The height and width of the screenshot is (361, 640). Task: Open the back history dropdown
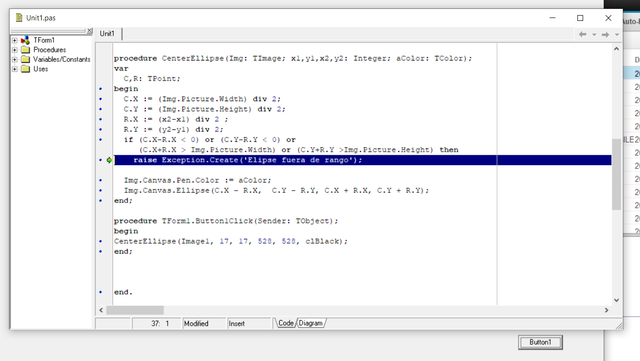[594, 35]
